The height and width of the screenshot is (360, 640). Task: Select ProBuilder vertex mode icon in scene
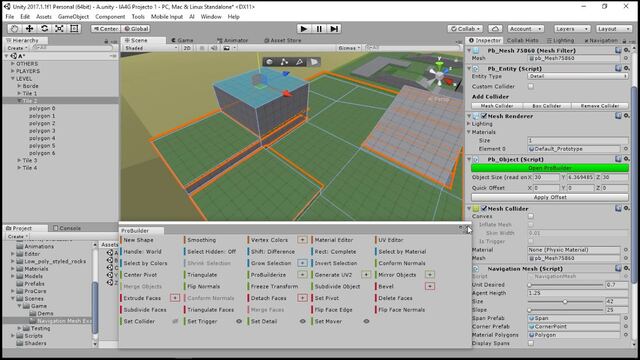coord(284,62)
